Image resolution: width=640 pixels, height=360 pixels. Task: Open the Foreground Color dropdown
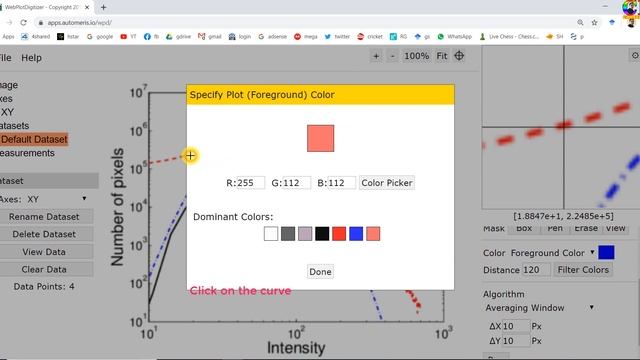tap(552, 253)
